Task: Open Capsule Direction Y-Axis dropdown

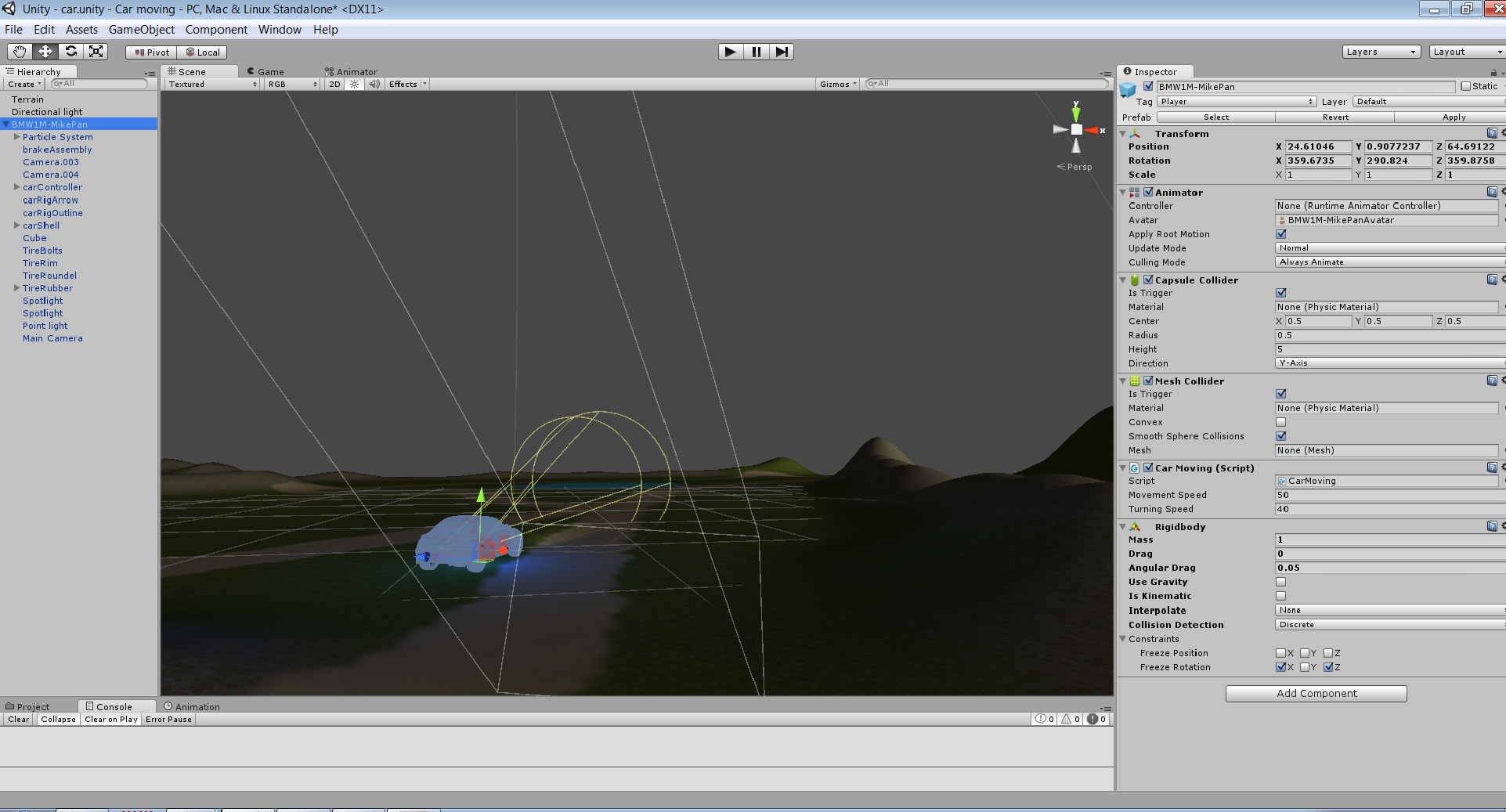Action: pos(1390,363)
